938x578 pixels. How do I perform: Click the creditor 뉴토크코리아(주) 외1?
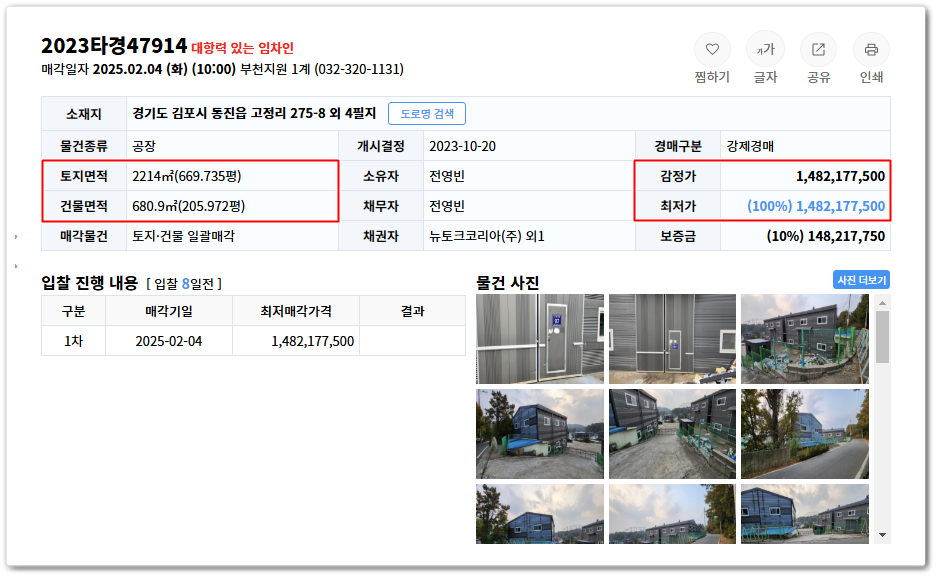(487, 236)
